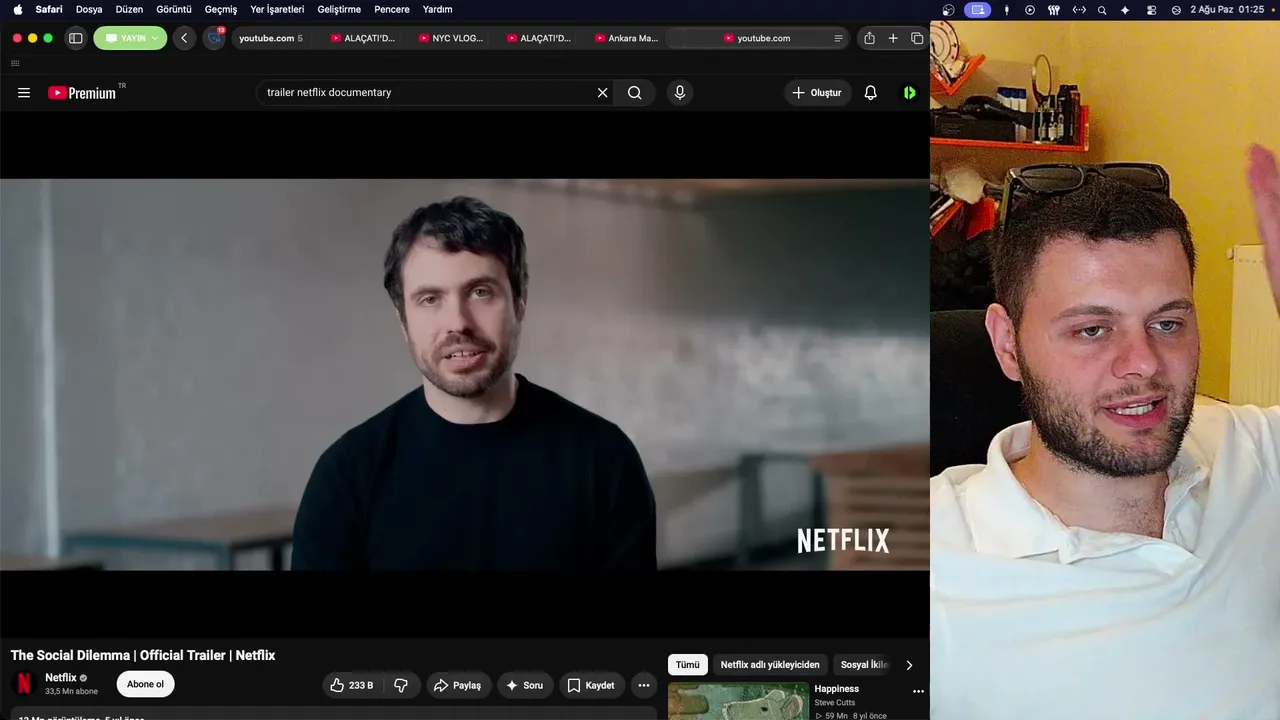
Task: Open the date and time 01:25
Action: tap(1227, 10)
